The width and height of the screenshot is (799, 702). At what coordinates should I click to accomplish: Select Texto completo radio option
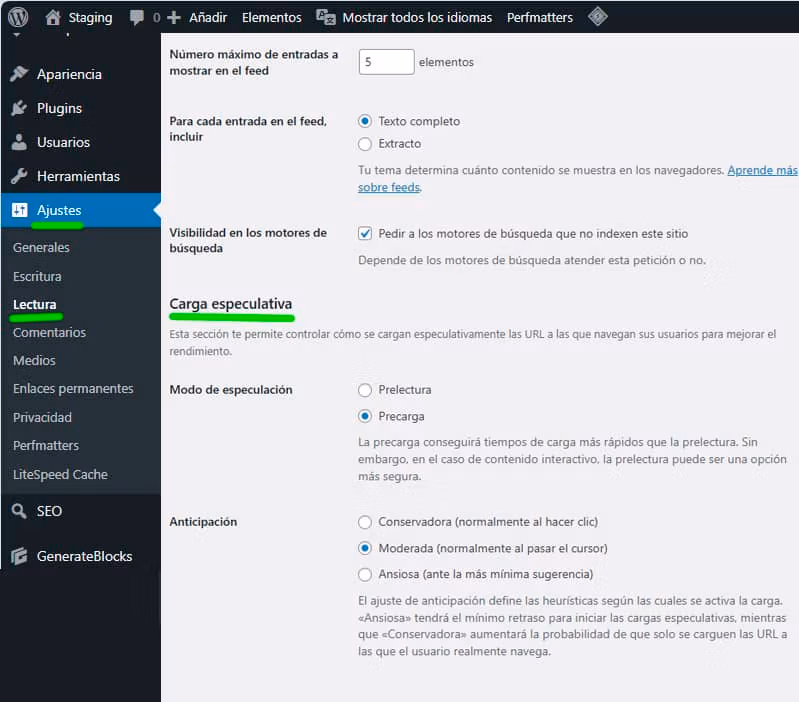[x=365, y=121]
